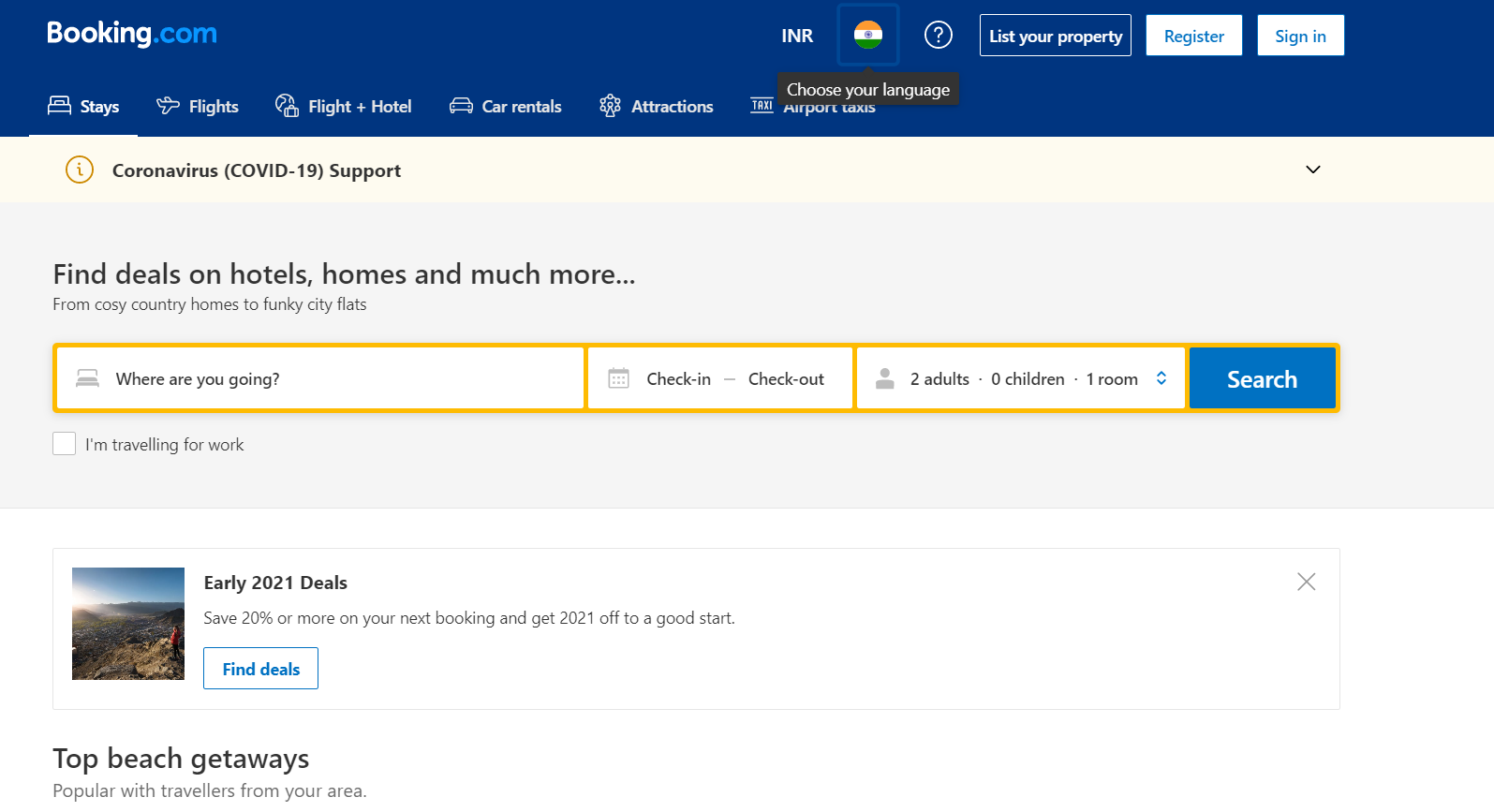Open the Check-out date picker
This screenshot has height=812, width=1494.
pos(786,379)
